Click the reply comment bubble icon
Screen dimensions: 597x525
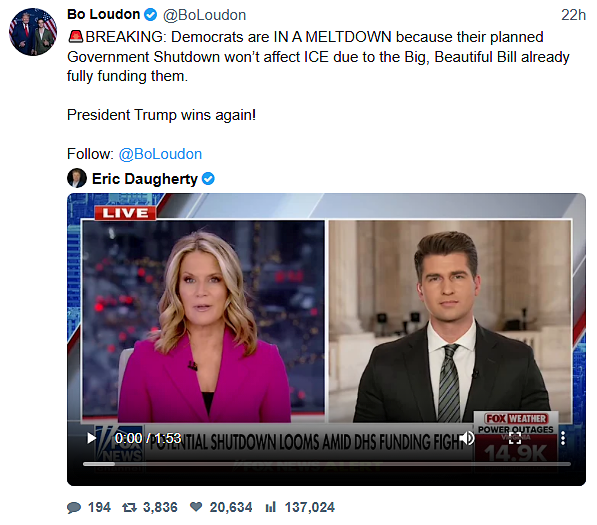pos(74,507)
